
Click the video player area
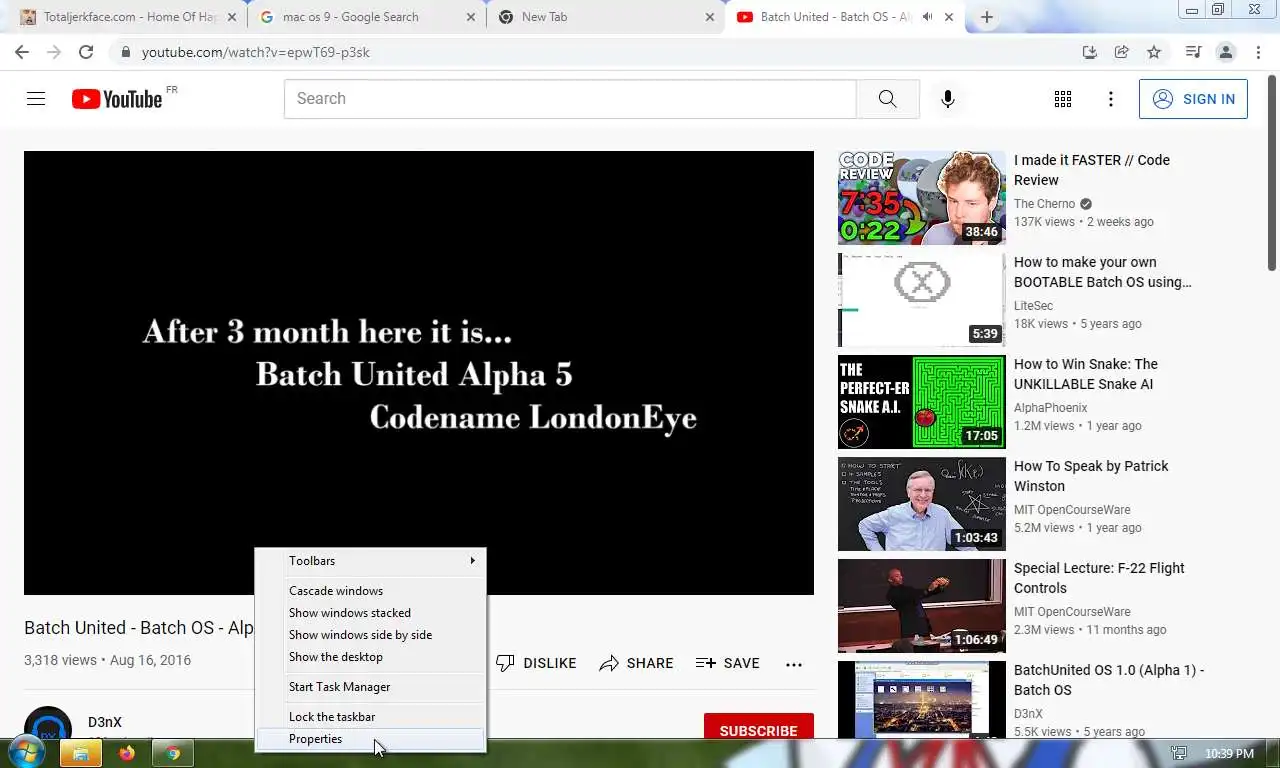point(419,373)
